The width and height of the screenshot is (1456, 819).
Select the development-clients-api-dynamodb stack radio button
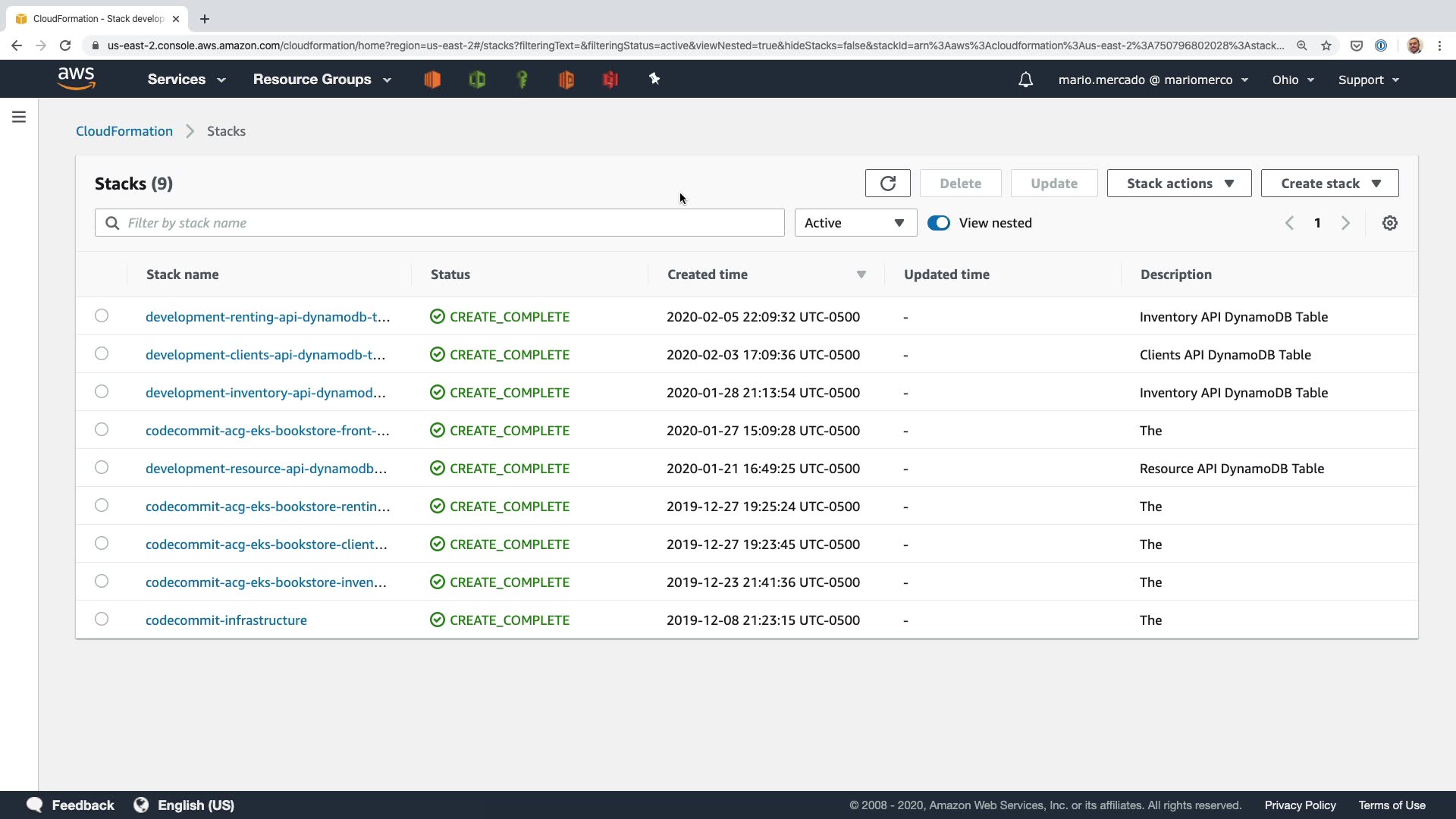coord(102,354)
